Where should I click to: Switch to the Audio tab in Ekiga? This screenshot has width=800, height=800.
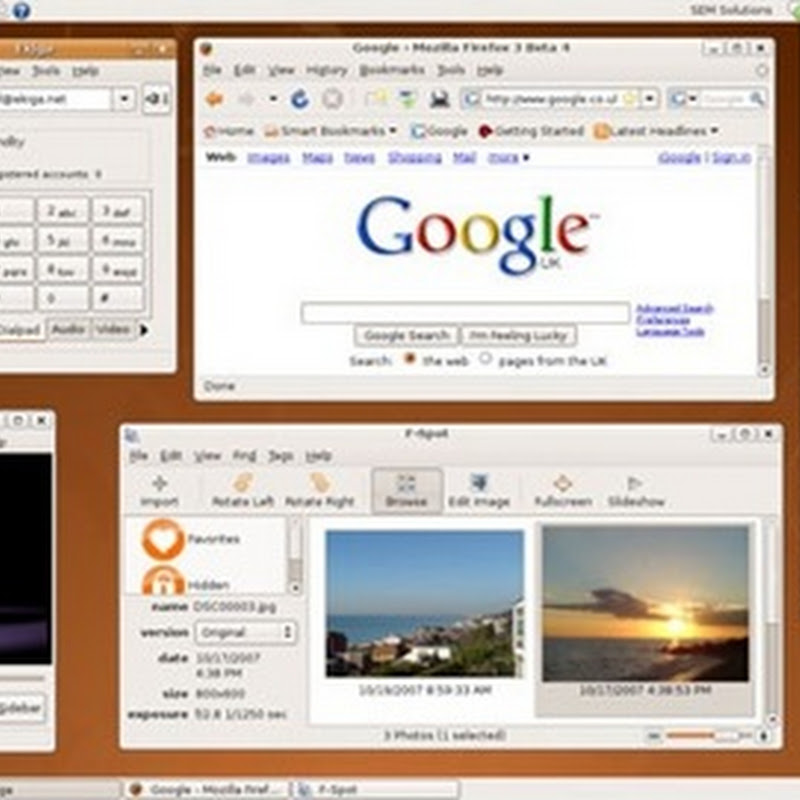pos(69,329)
